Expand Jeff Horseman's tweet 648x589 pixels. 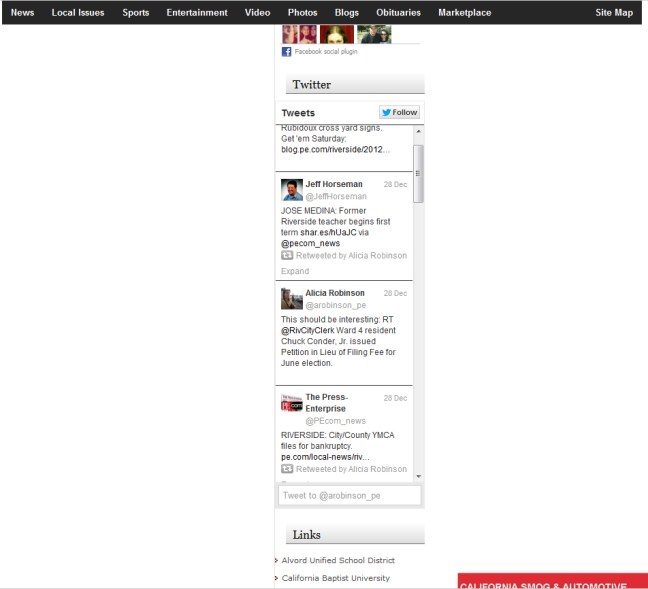[295, 271]
